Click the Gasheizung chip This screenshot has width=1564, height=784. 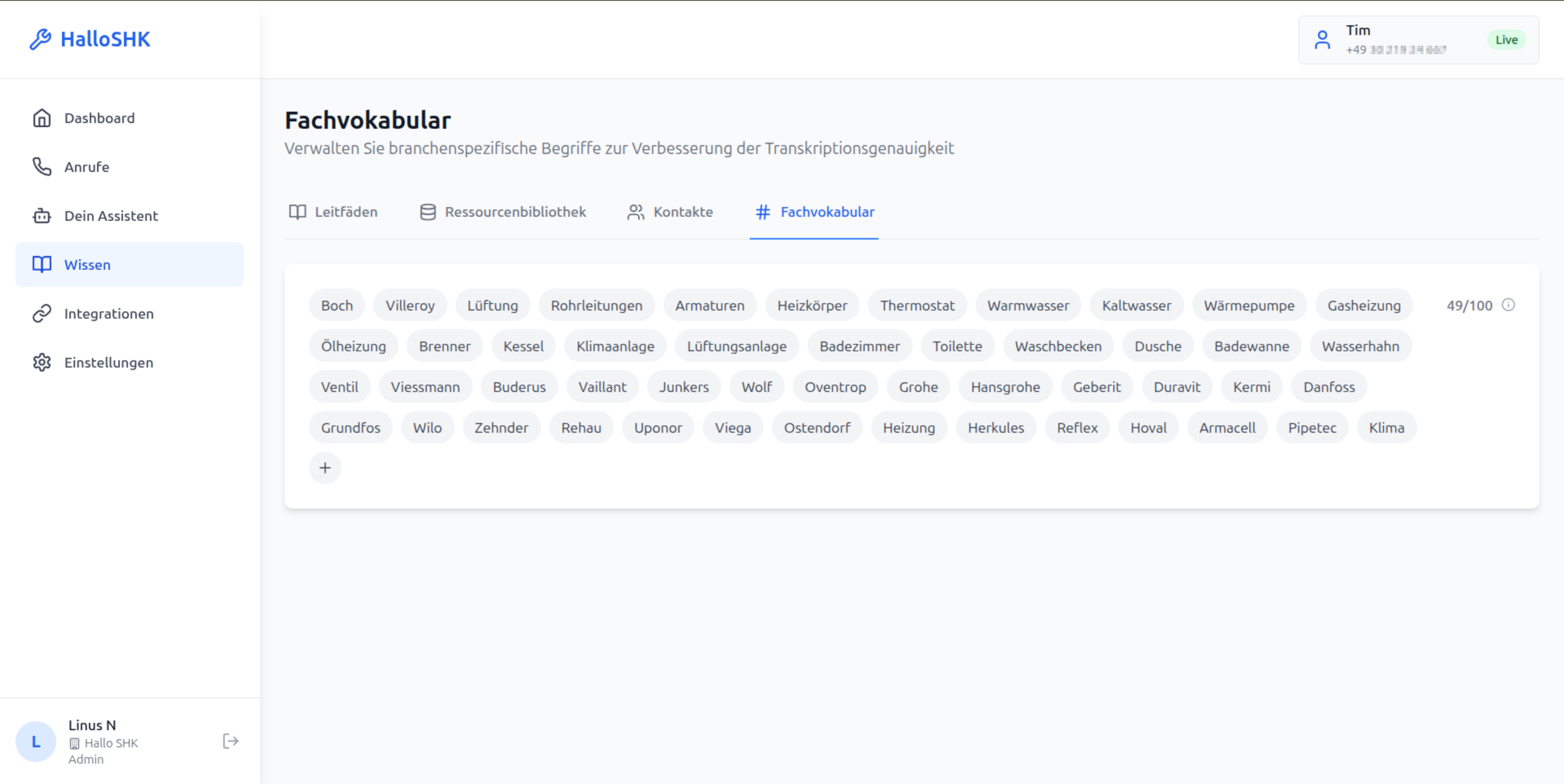pos(1364,306)
